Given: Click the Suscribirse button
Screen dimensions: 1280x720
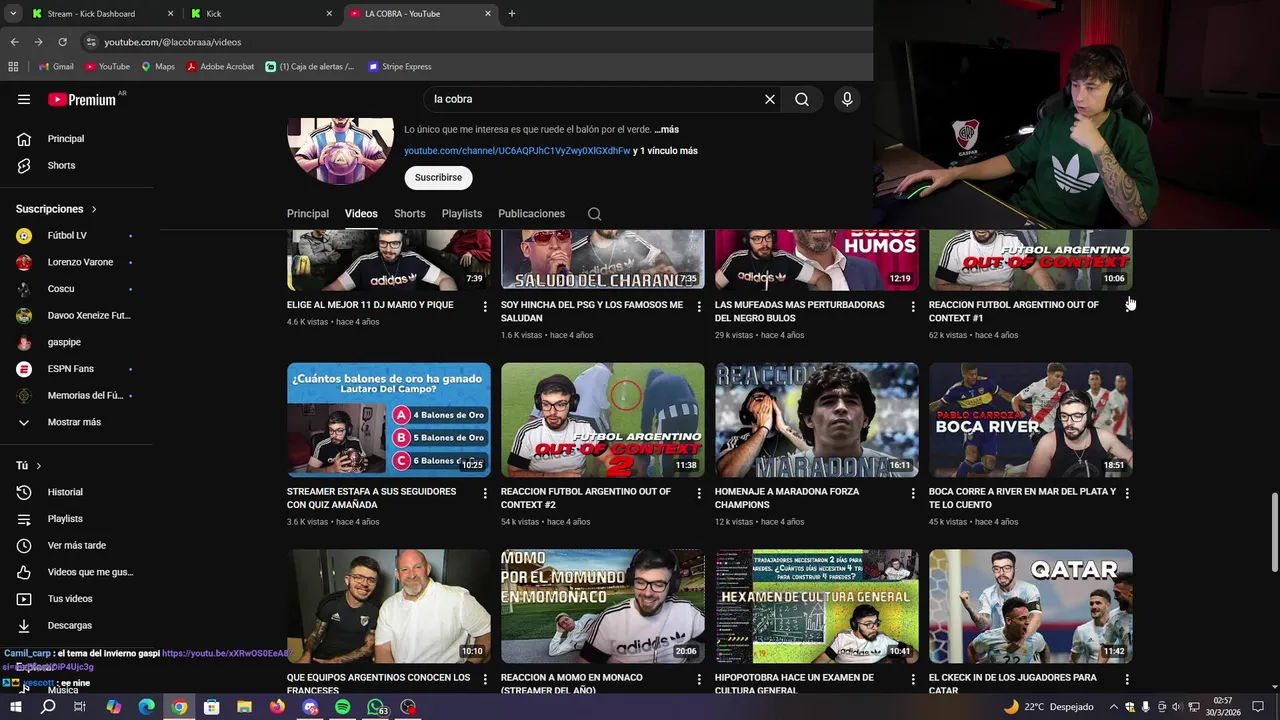Looking at the screenshot, I should point(438,178).
